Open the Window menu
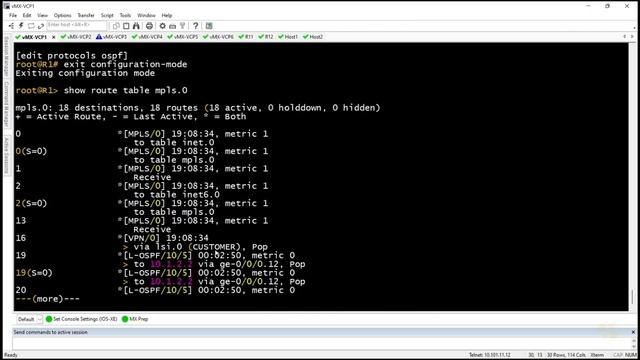 pos(146,15)
